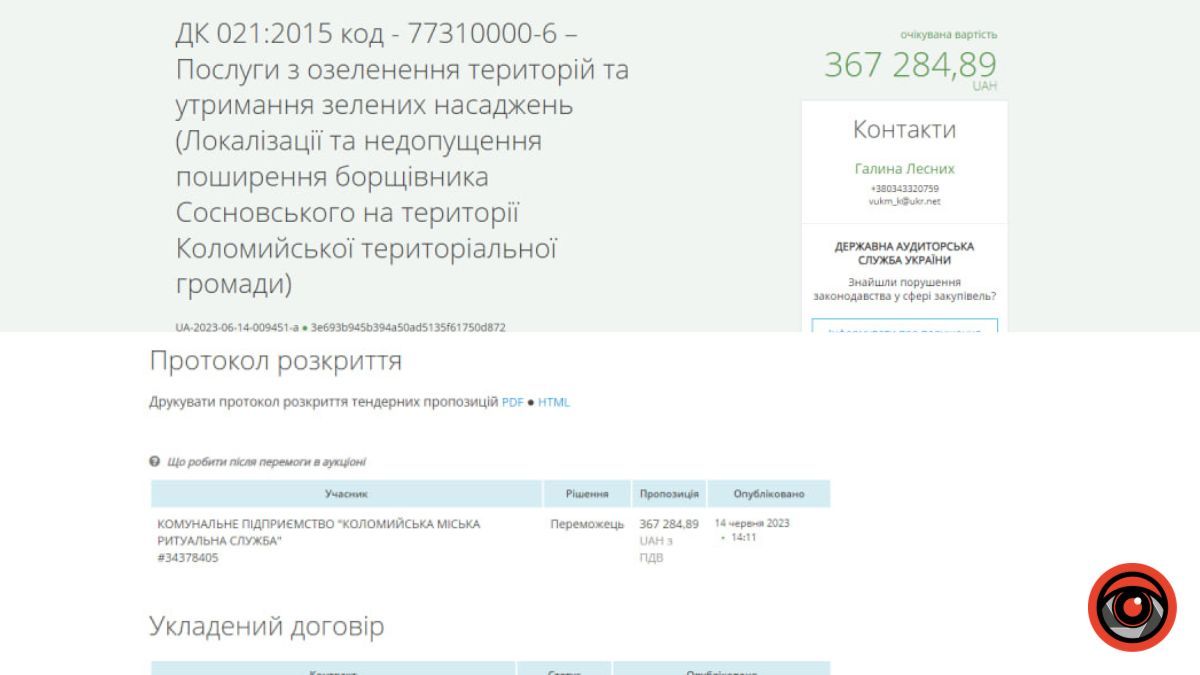The height and width of the screenshot is (675, 1200).
Task: Open the HTML protocol version
Action: 554,402
